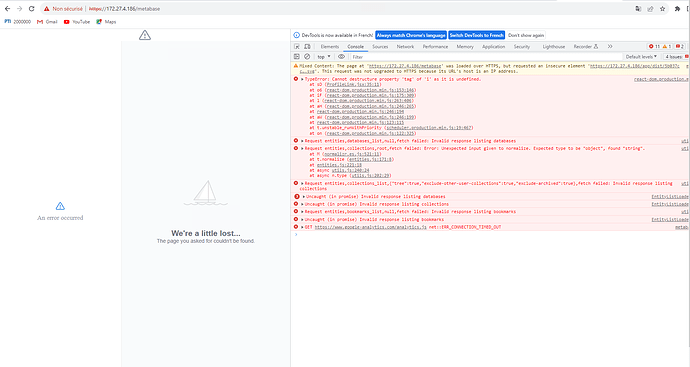Click the Switch DevTools to French button
The height and width of the screenshot is (367, 690).
(x=477, y=35)
